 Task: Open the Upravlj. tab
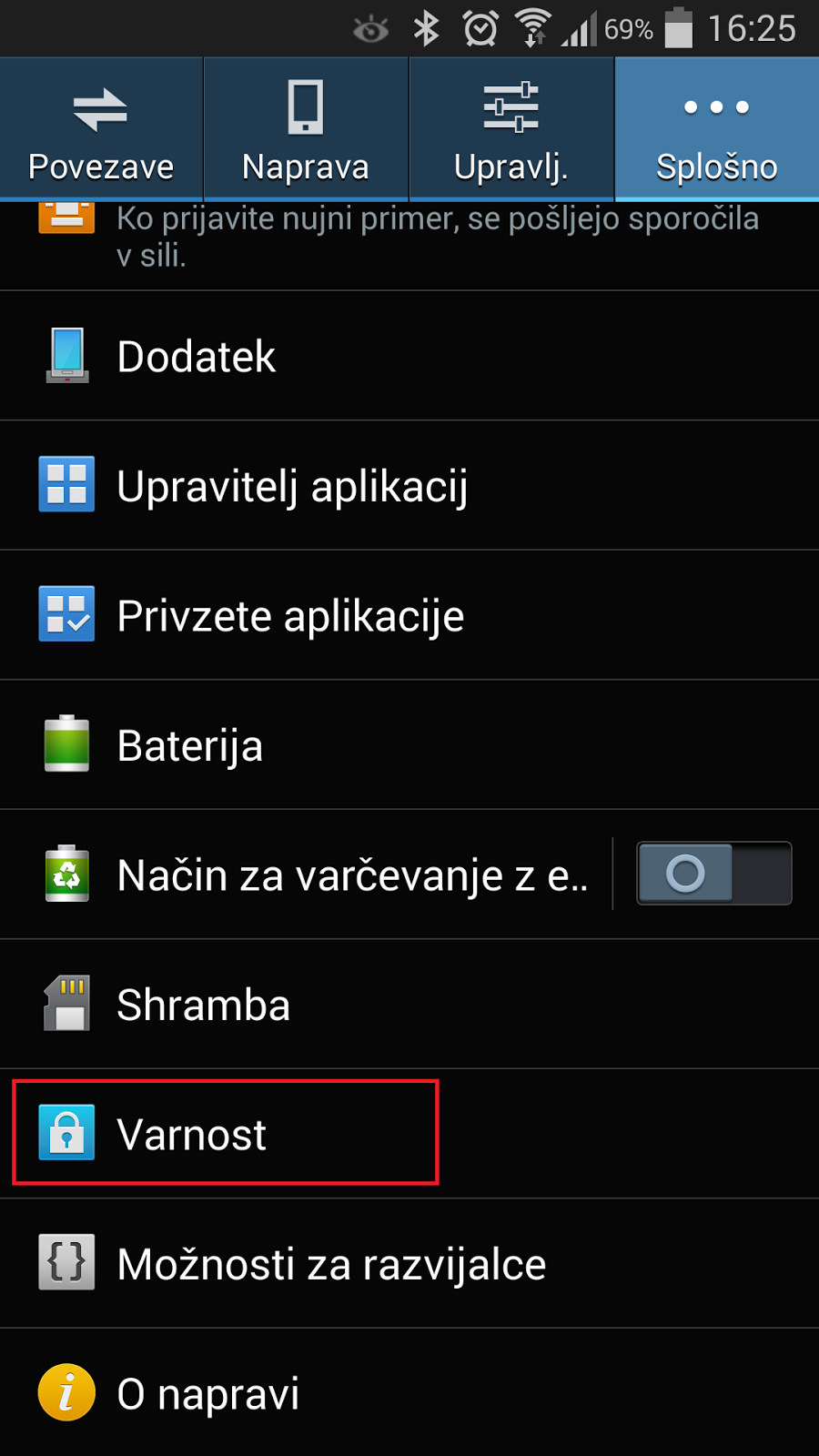tap(511, 128)
